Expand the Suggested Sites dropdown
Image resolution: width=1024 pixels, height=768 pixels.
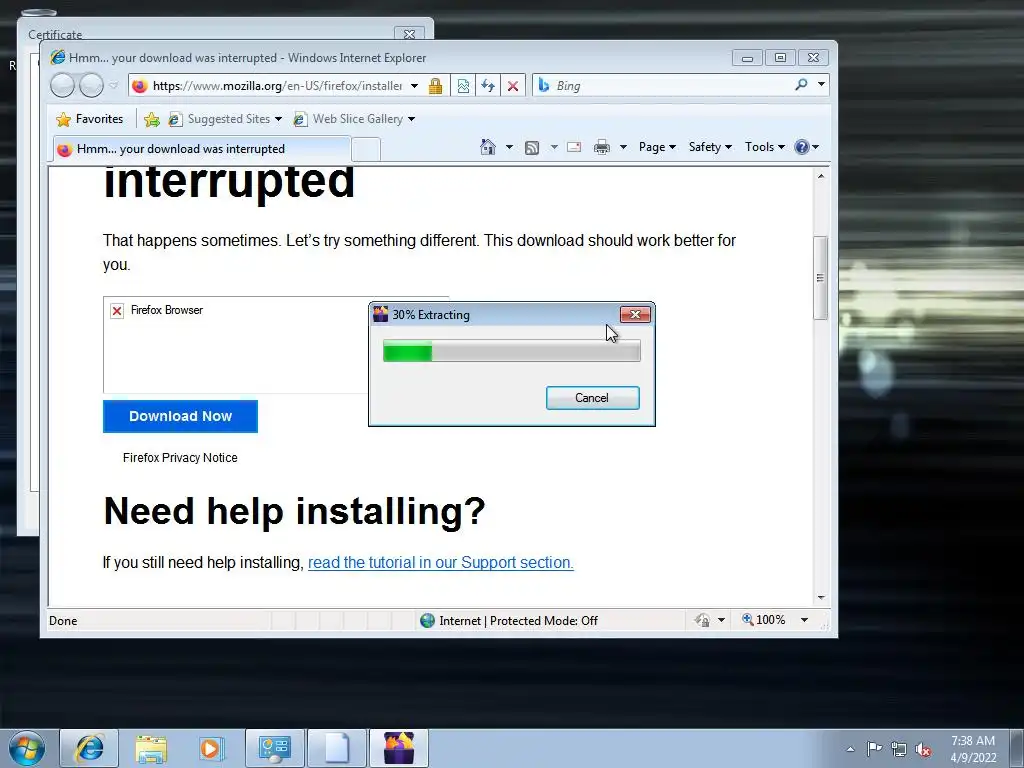tap(278, 119)
